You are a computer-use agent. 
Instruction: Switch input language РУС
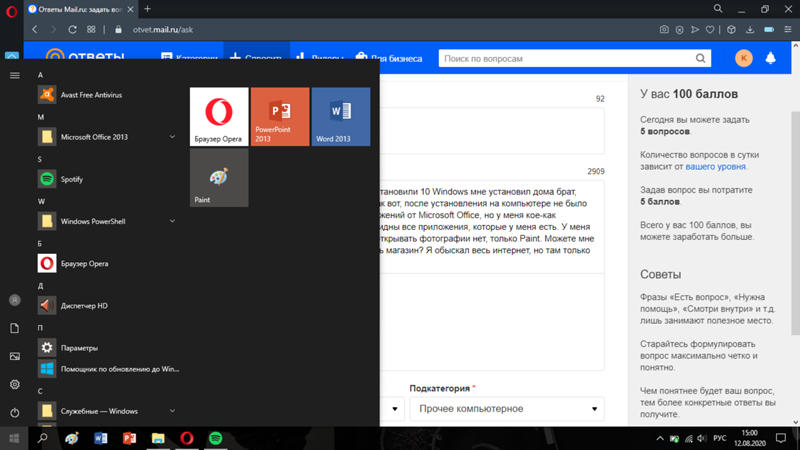click(x=720, y=438)
